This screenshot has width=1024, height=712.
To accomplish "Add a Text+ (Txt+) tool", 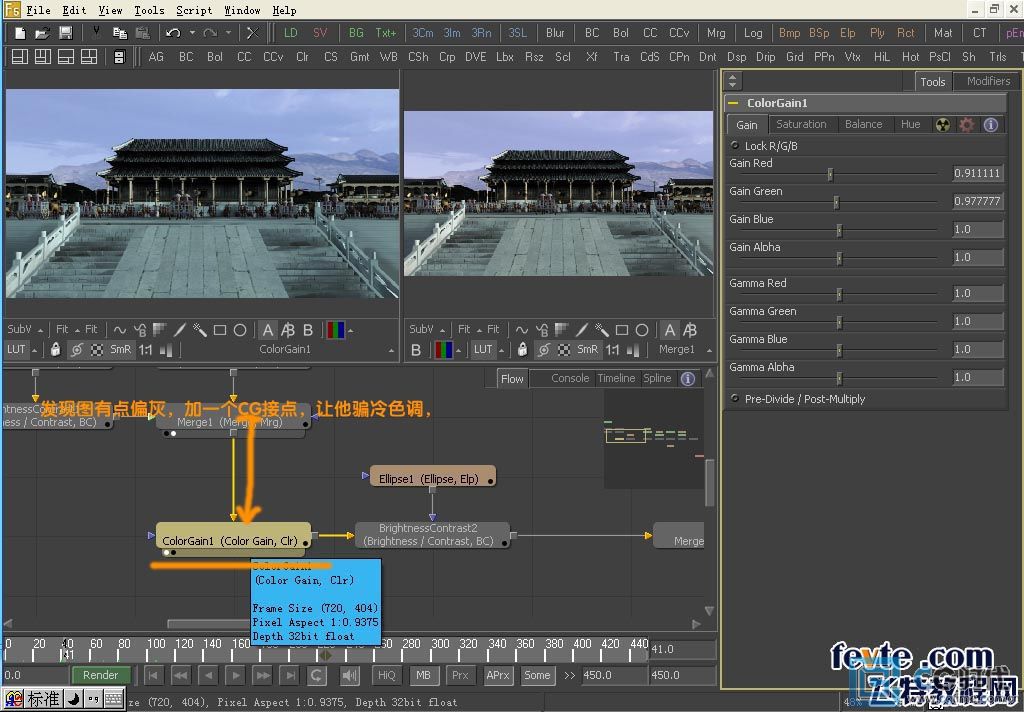I will click(x=385, y=33).
